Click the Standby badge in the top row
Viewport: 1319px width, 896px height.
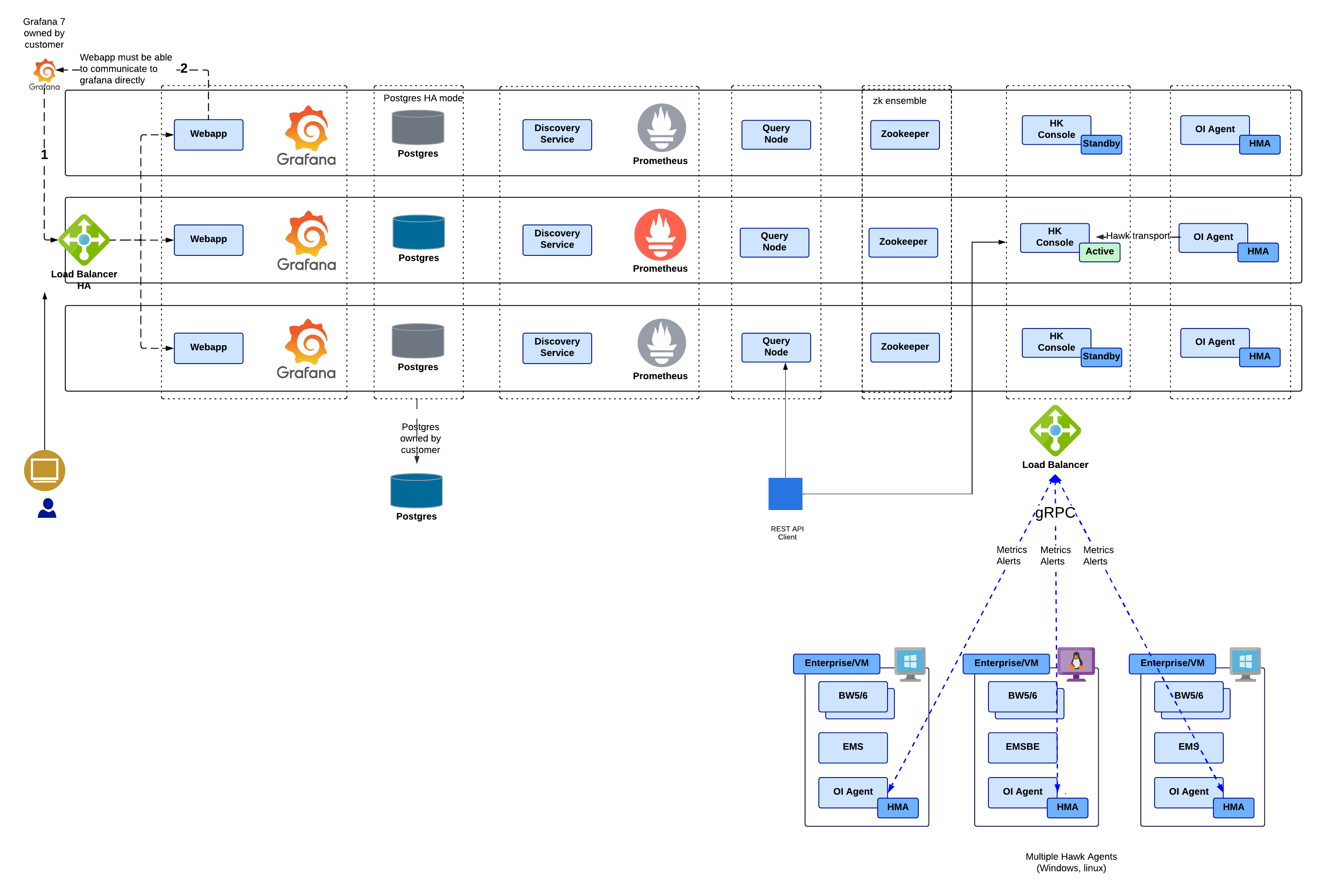tap(1101, 144)
